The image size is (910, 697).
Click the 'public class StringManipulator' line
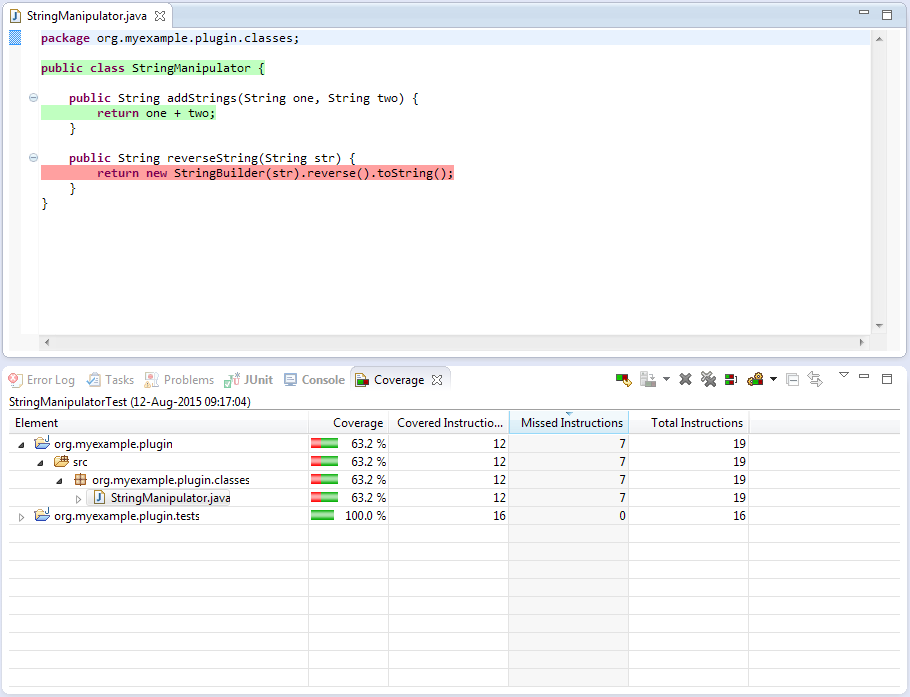pyautogui.click(x=153, y=68)
